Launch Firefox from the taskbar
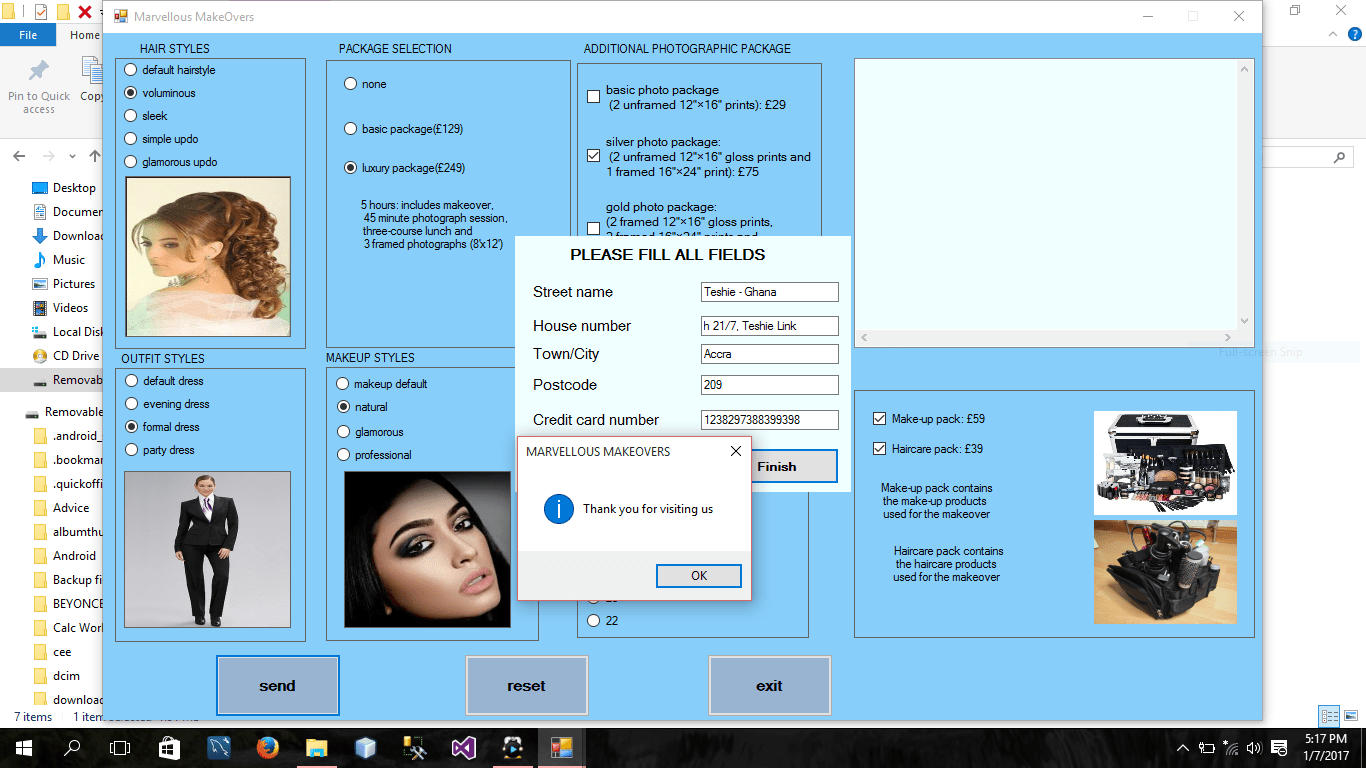Image resolution: width=1366 pixels, height=768 pixels. click(x=267, y=747)
